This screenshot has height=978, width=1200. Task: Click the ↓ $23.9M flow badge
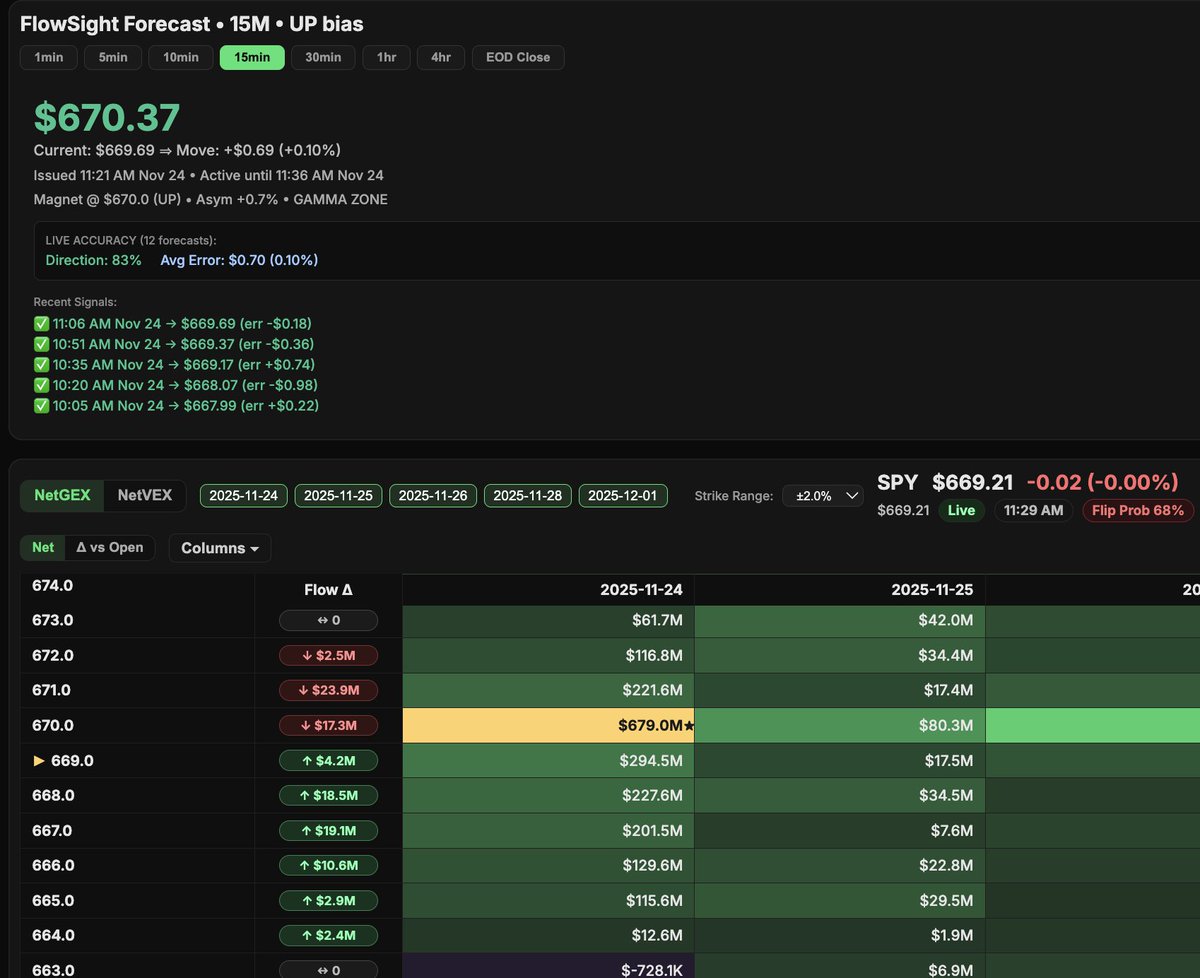pyautogui.click(x=329, y=690)
